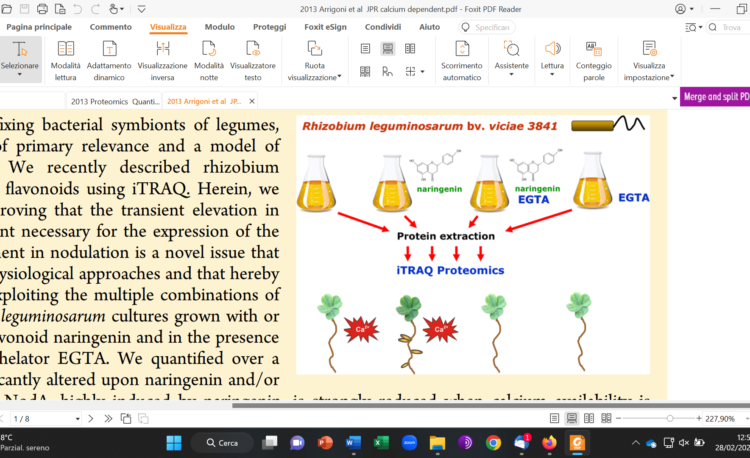
Task: Start Scorrimento automatico
Action: pos(461,60)
